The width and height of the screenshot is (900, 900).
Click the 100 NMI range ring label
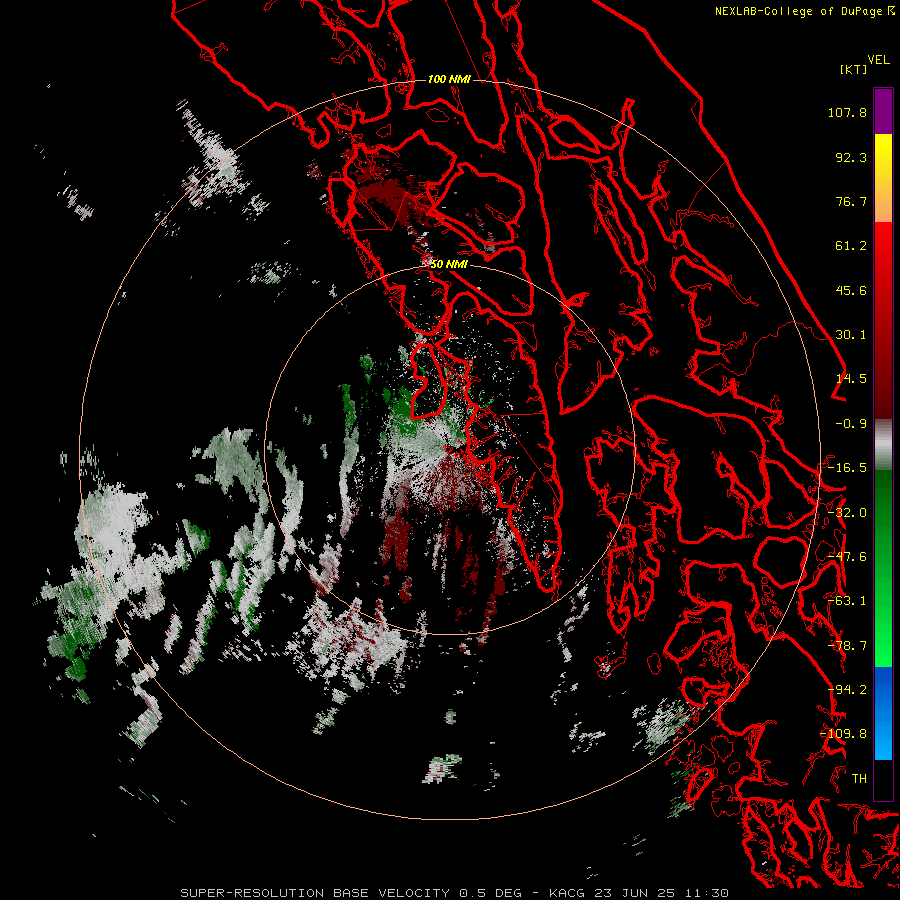[449, 79]
